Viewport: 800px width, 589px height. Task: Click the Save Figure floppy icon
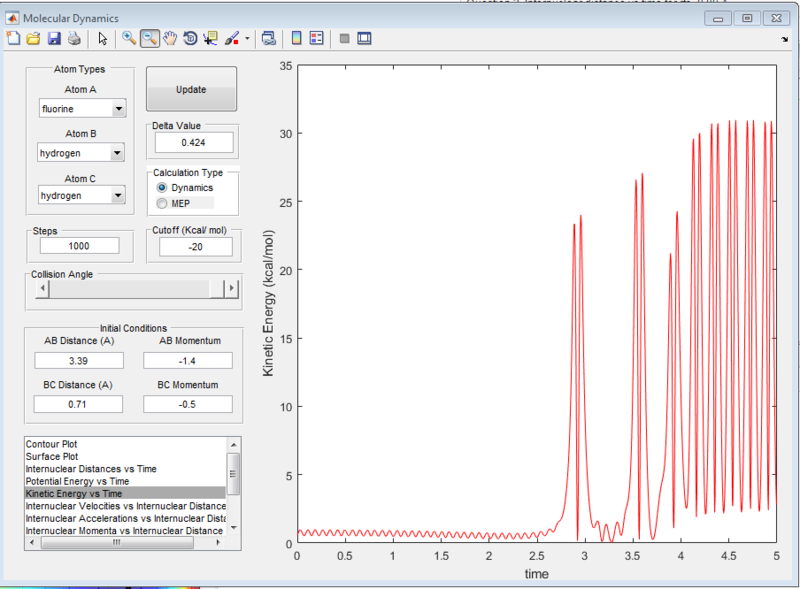(x=54, y=39)
